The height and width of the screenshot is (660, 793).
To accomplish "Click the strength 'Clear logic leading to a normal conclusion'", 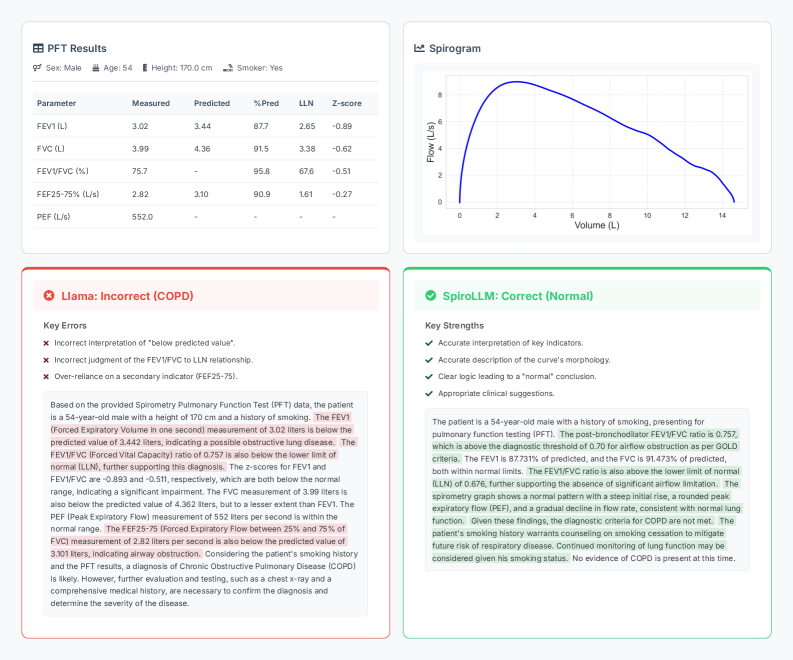I will 517,377.
